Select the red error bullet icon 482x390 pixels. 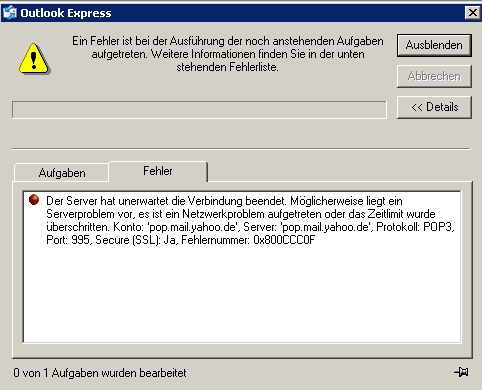point(34,200)
